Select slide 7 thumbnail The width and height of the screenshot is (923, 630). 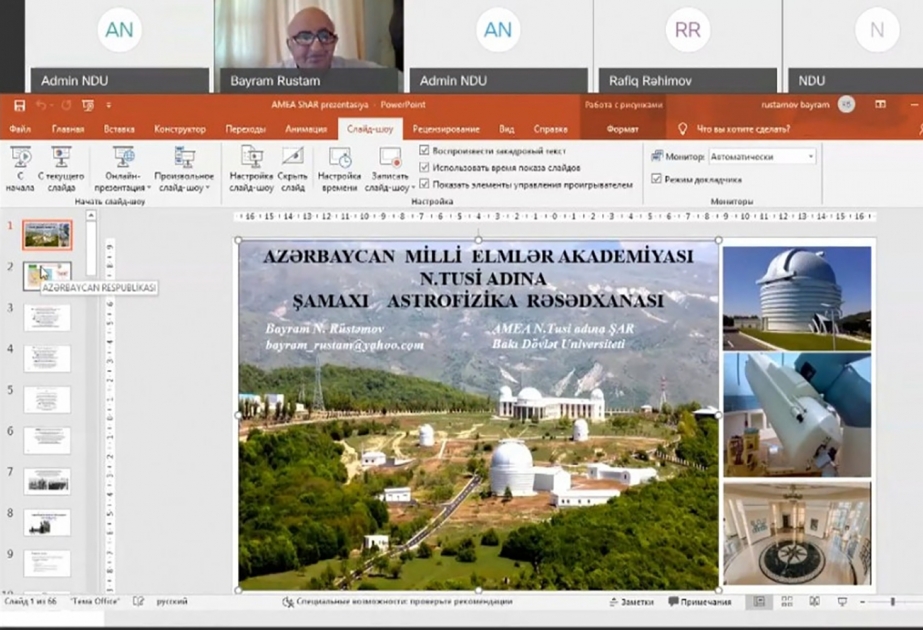coord(47,482)
